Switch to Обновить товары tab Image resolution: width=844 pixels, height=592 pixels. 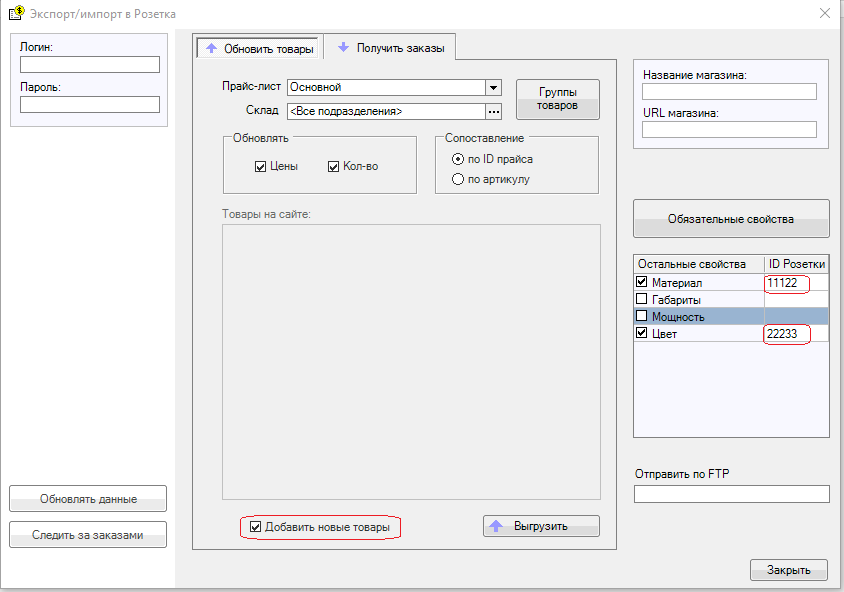coord(259,48)
